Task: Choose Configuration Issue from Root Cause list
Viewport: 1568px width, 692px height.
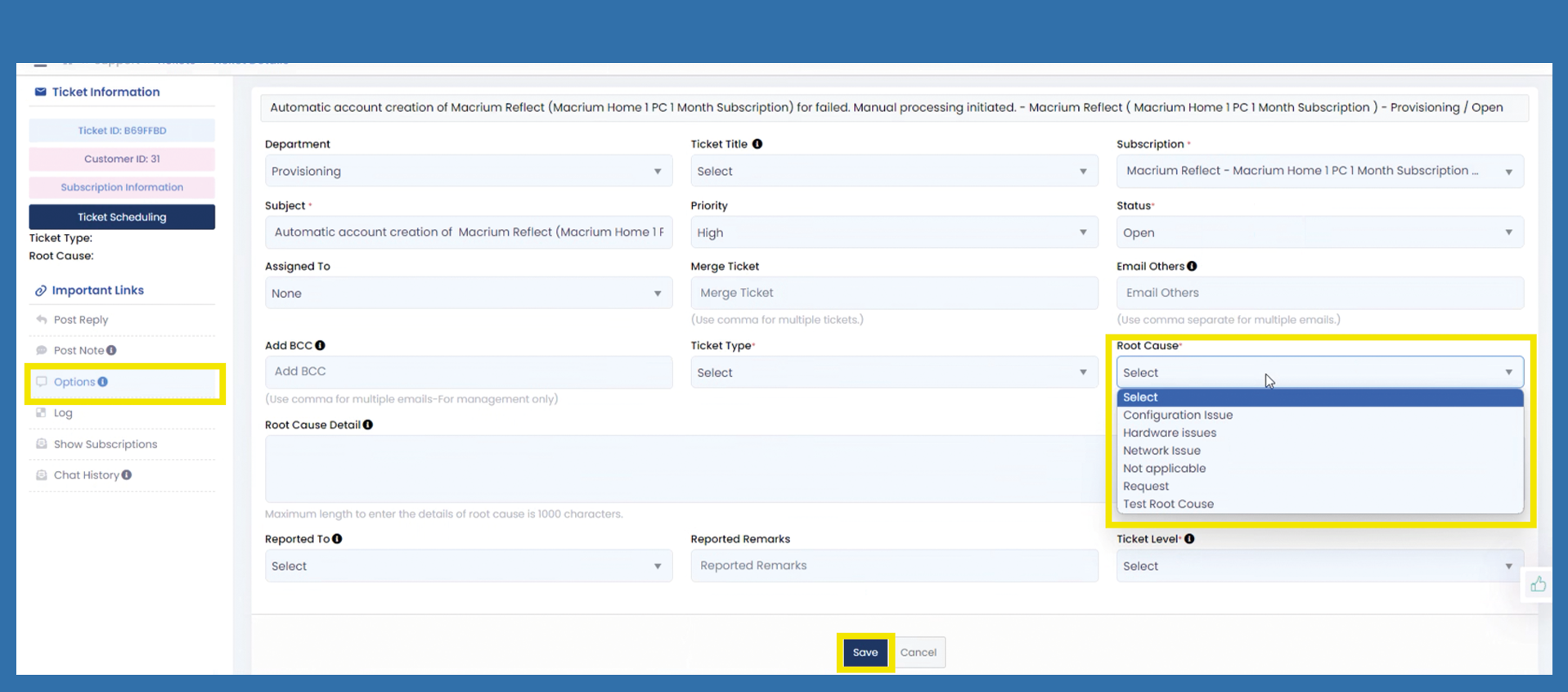Action: pyautogui.click(x=1177, y=416)
